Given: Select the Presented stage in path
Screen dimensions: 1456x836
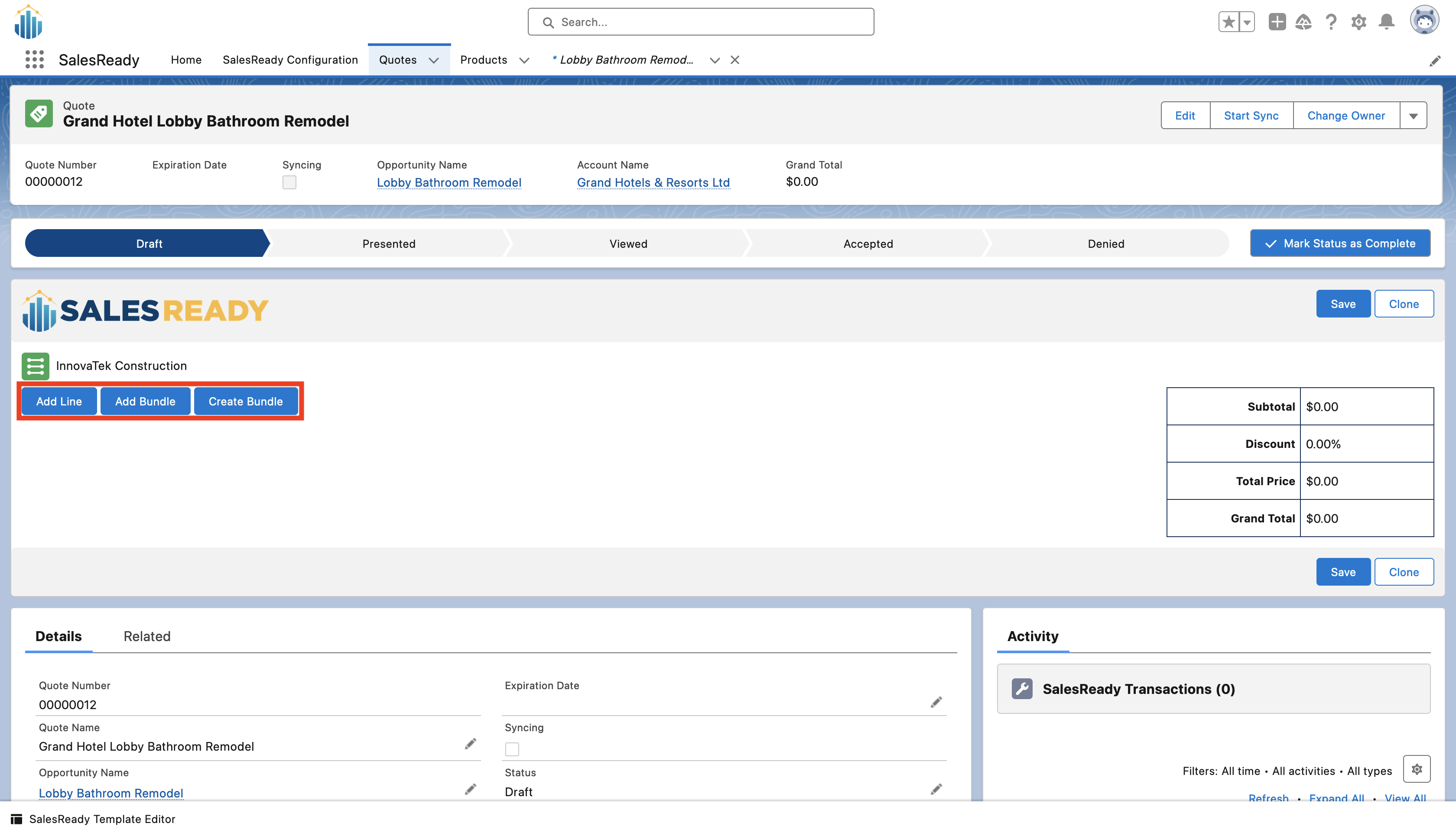Looking at the screenshot, I should coord(389,243).
